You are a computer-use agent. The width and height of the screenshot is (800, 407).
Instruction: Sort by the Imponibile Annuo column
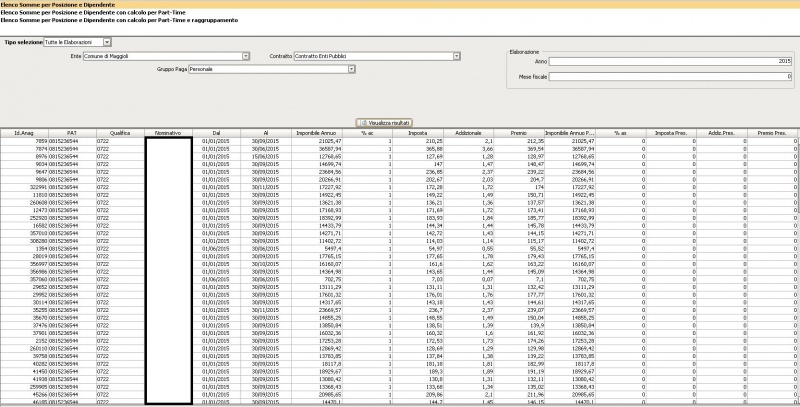[x=314, y=132]
